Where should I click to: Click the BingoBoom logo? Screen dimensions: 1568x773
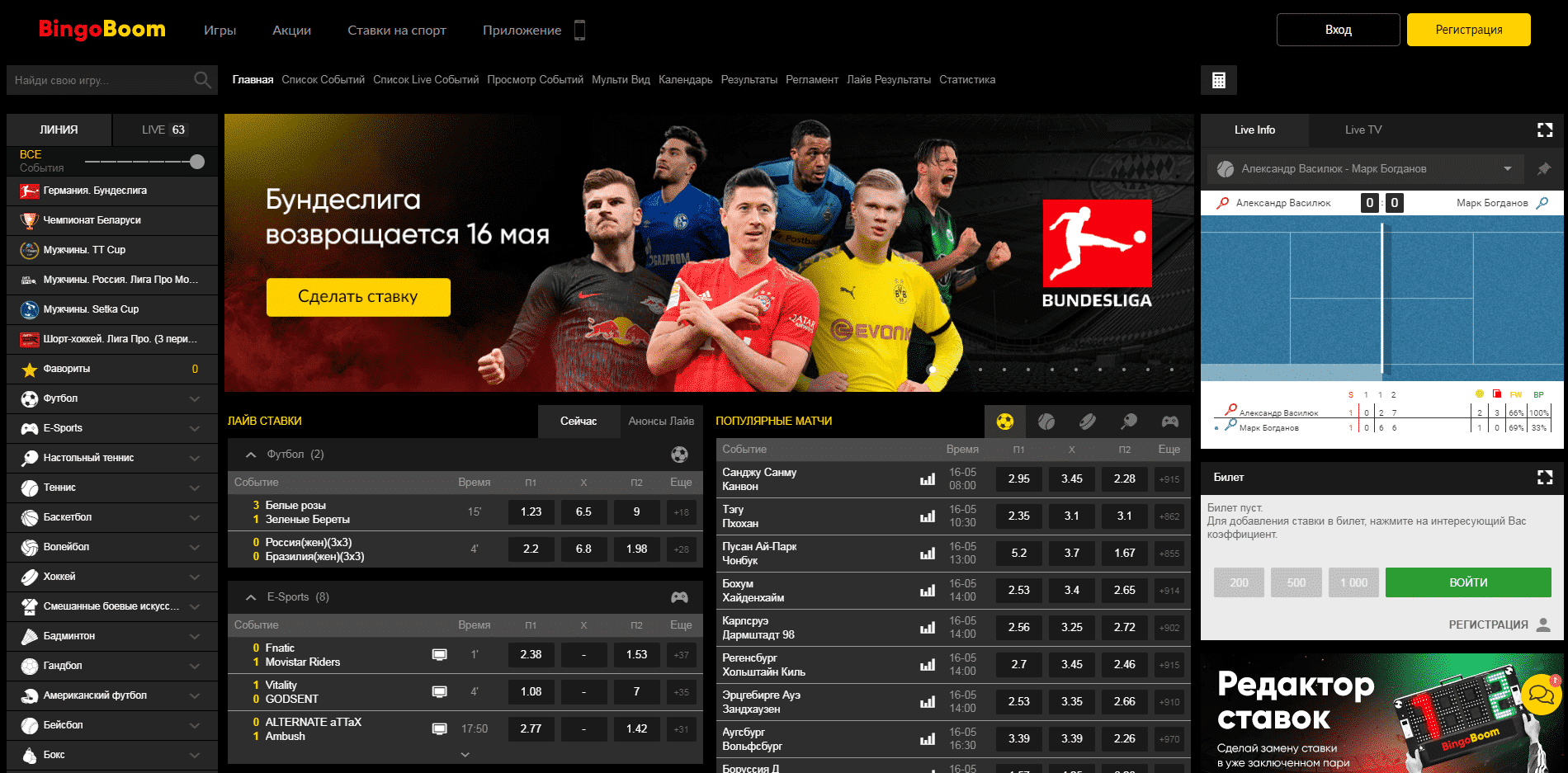[102, 30]
